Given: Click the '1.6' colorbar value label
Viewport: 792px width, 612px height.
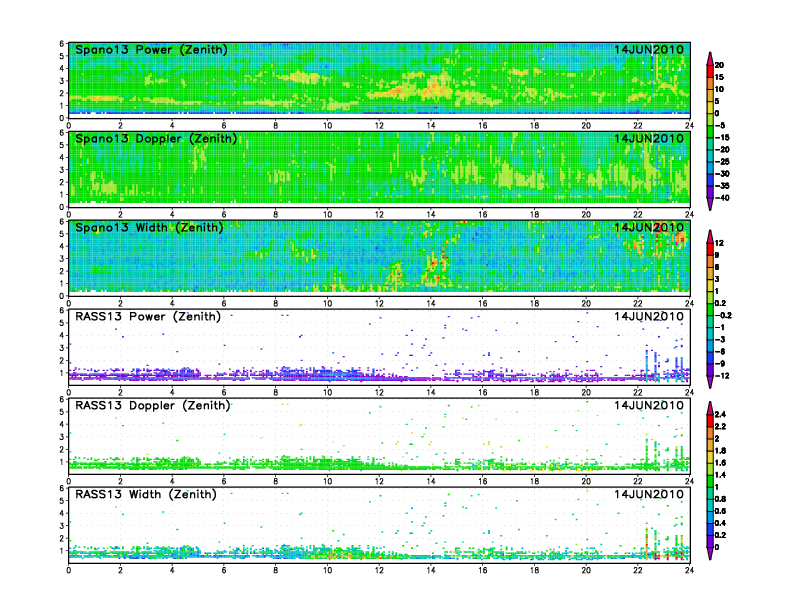Looking at the screenshot, I should coord(720,463).
